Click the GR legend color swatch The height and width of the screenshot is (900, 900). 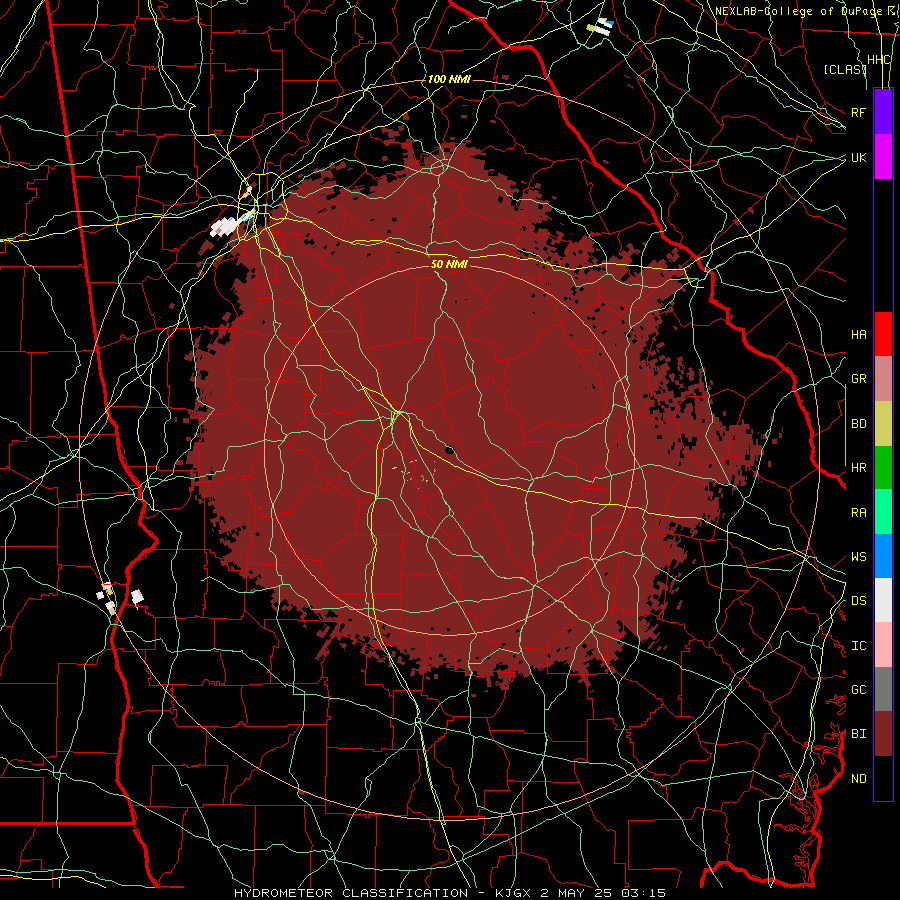883,378
